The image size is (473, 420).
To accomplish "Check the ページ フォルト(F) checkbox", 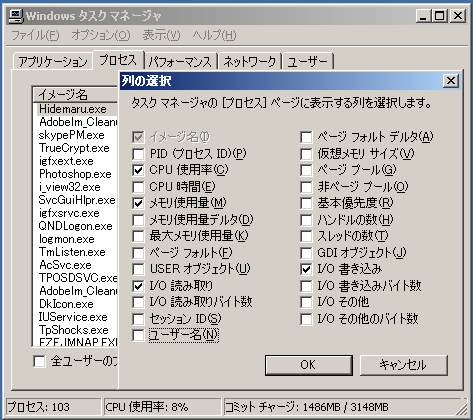I will 138,253.
